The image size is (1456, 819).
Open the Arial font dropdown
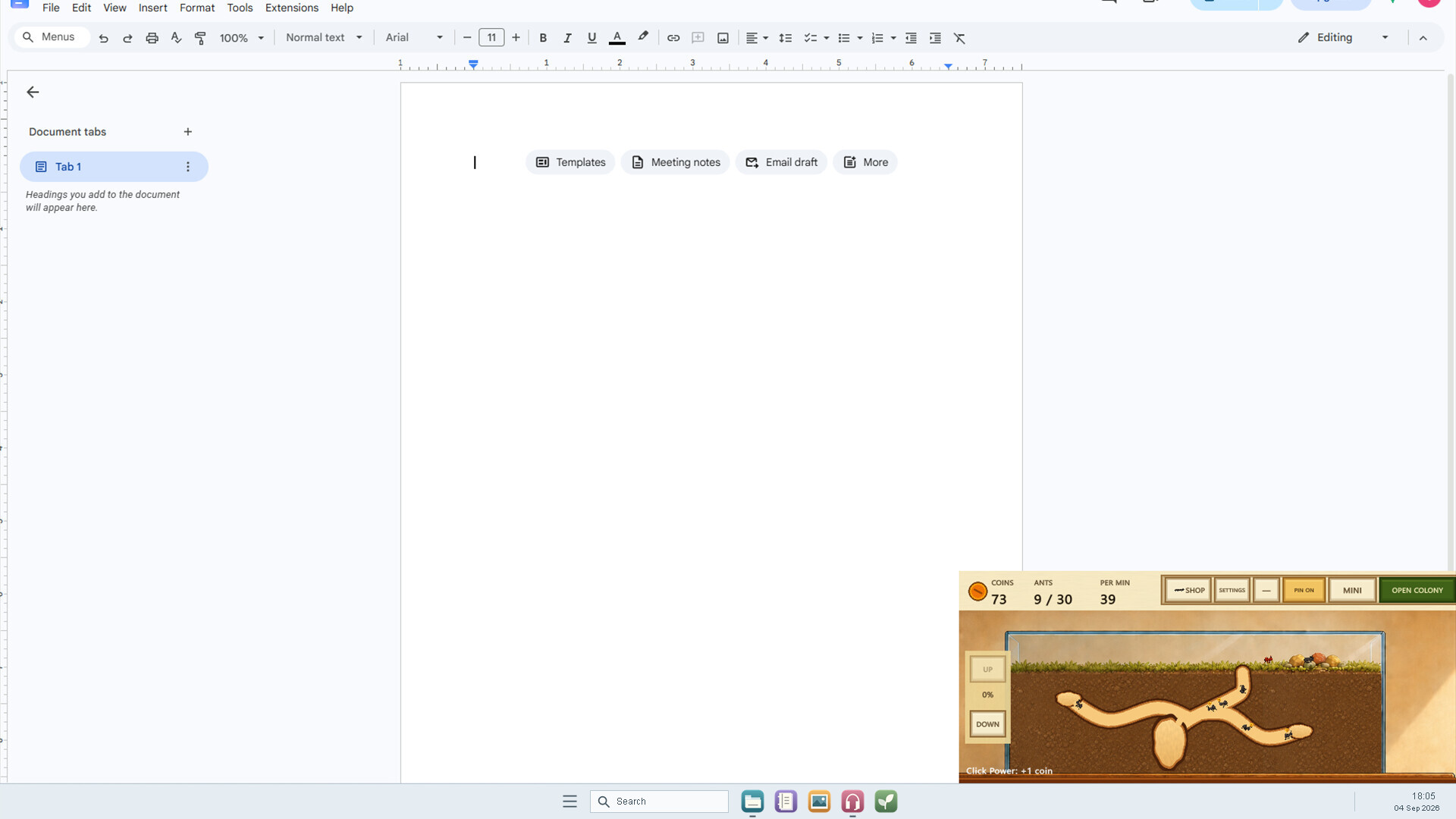pos(414,38)
